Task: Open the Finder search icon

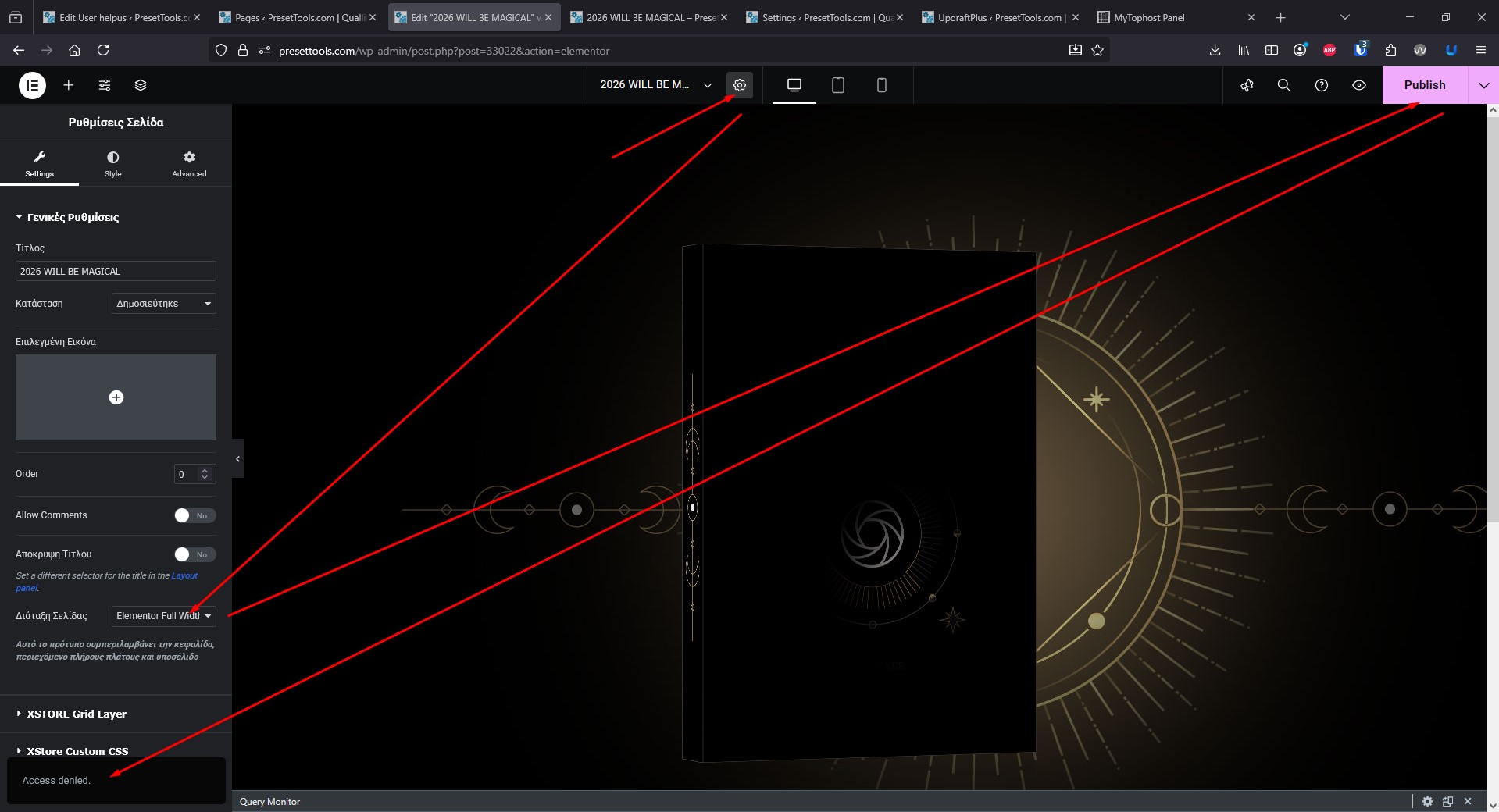Action: click(x=1284, y=85)
